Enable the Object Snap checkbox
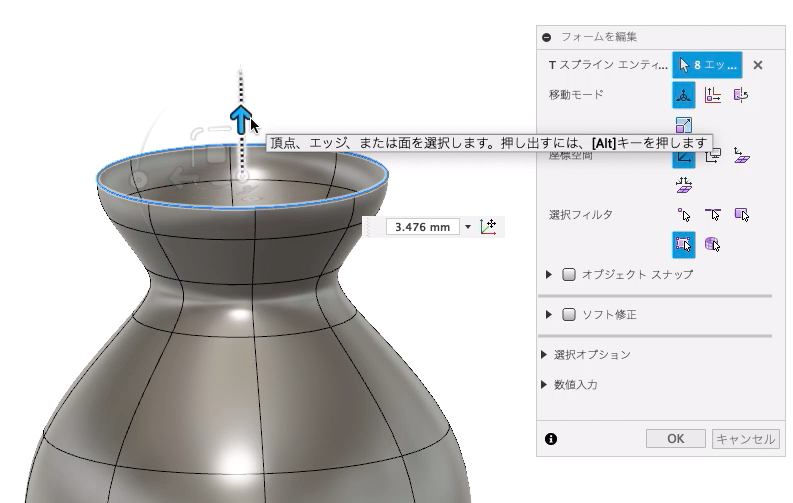 pyautogui.click(x=569, y=275)
